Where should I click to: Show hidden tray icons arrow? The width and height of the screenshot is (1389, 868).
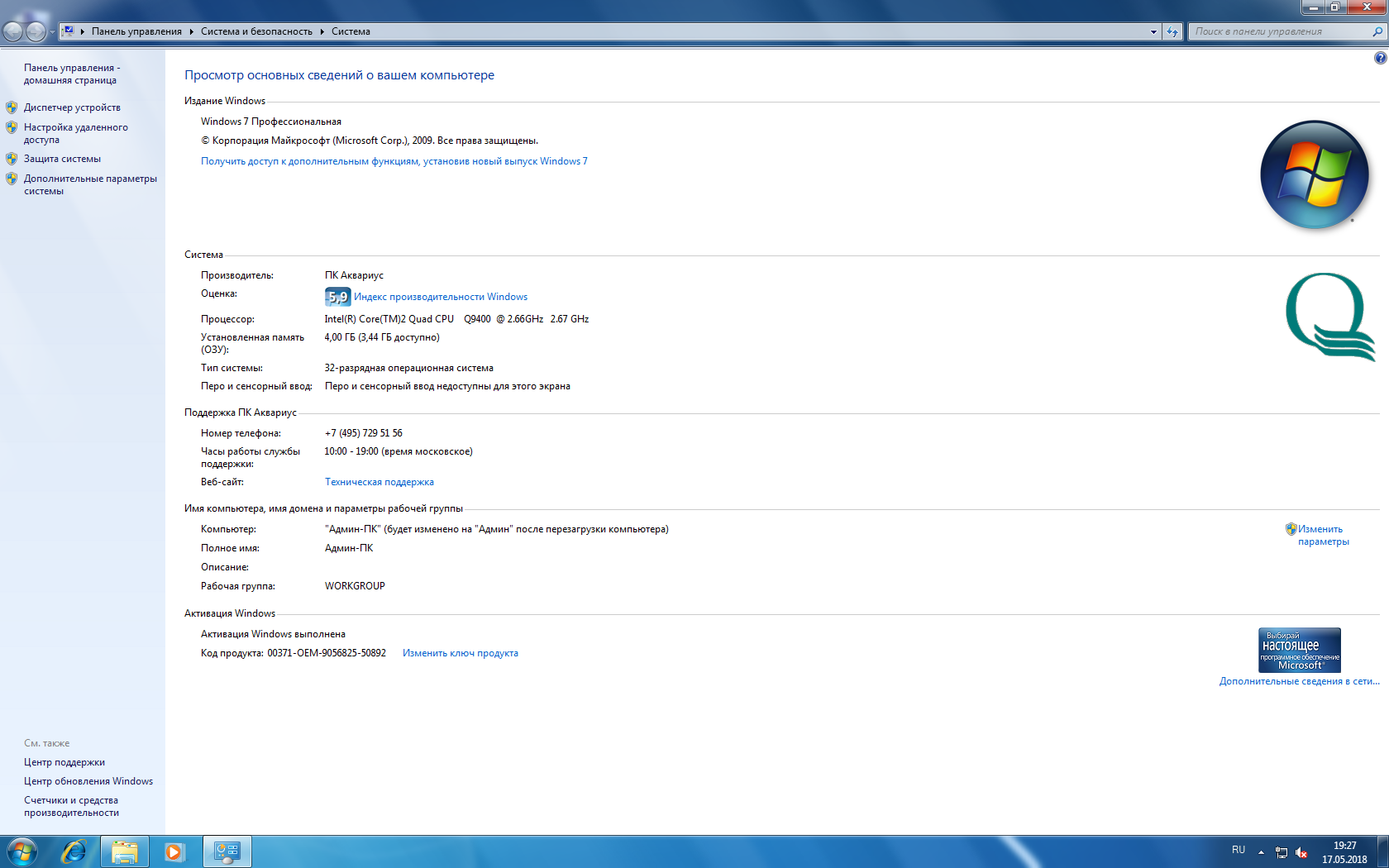click(1261, 851)
